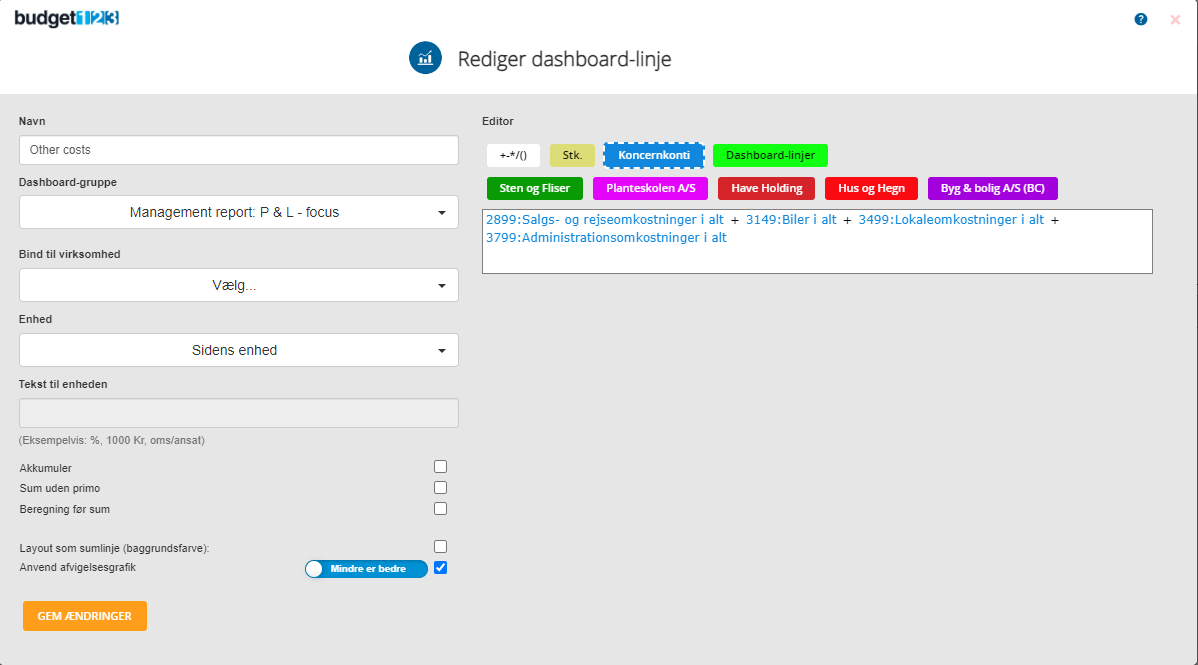
Task: Pick the magenta Planteskolen A/S button
Action: [650, 188]
